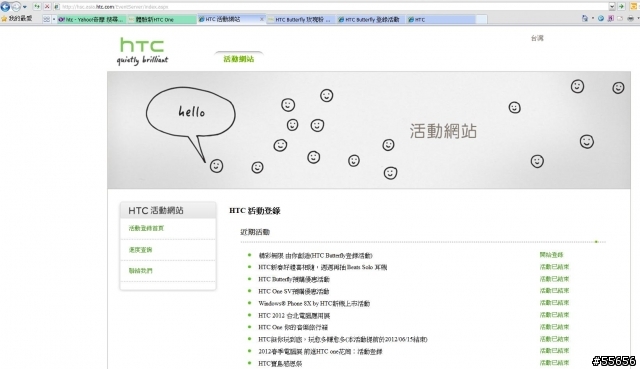Click the 台灣 region link
Viewport: 640px width, 369px height.
(537, 38)
